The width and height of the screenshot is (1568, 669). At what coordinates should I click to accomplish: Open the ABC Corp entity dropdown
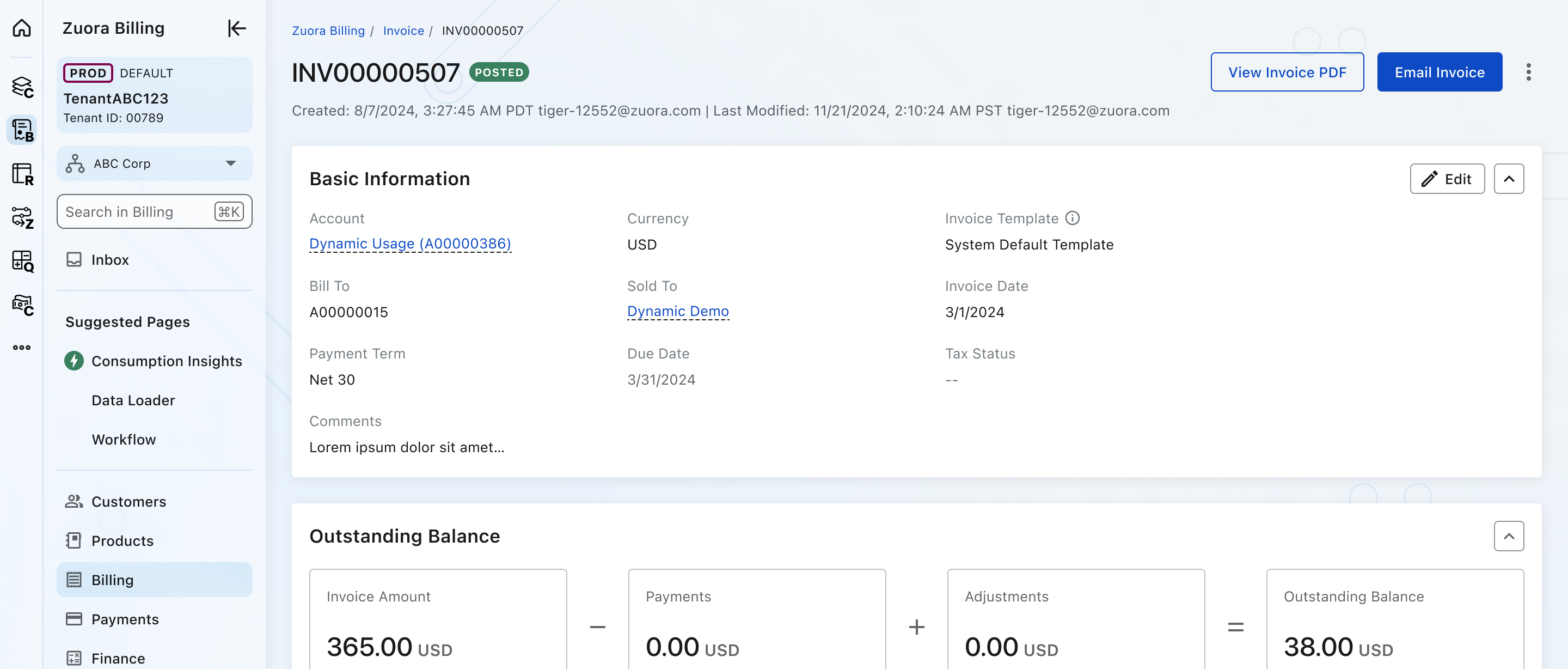tap(154, 163)
